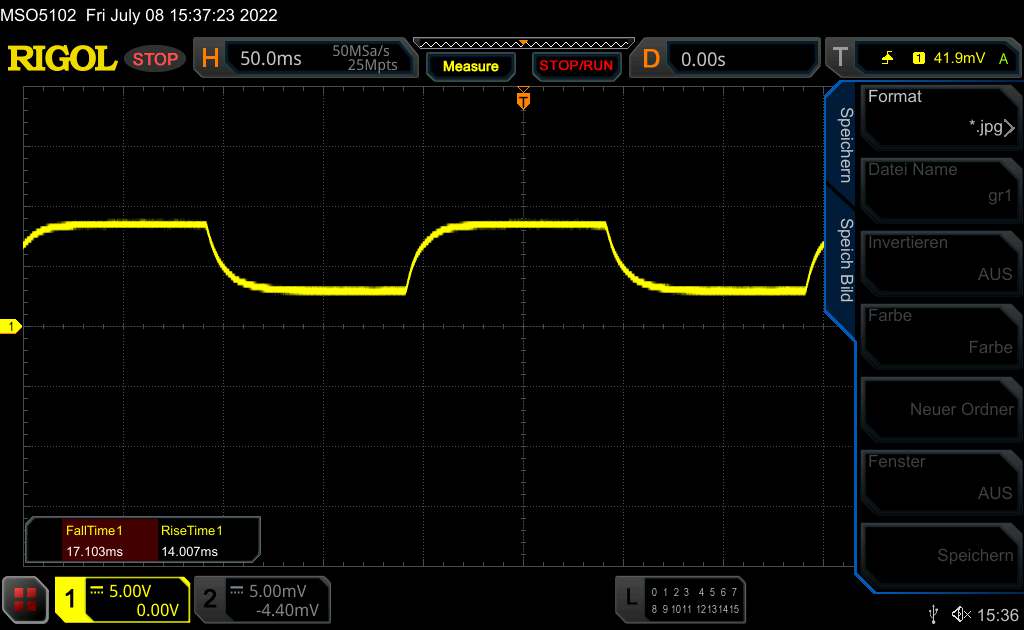Screen dimensions: 1024x630
Task: Switch to the Speichern side tab
Action: (843, 145)
